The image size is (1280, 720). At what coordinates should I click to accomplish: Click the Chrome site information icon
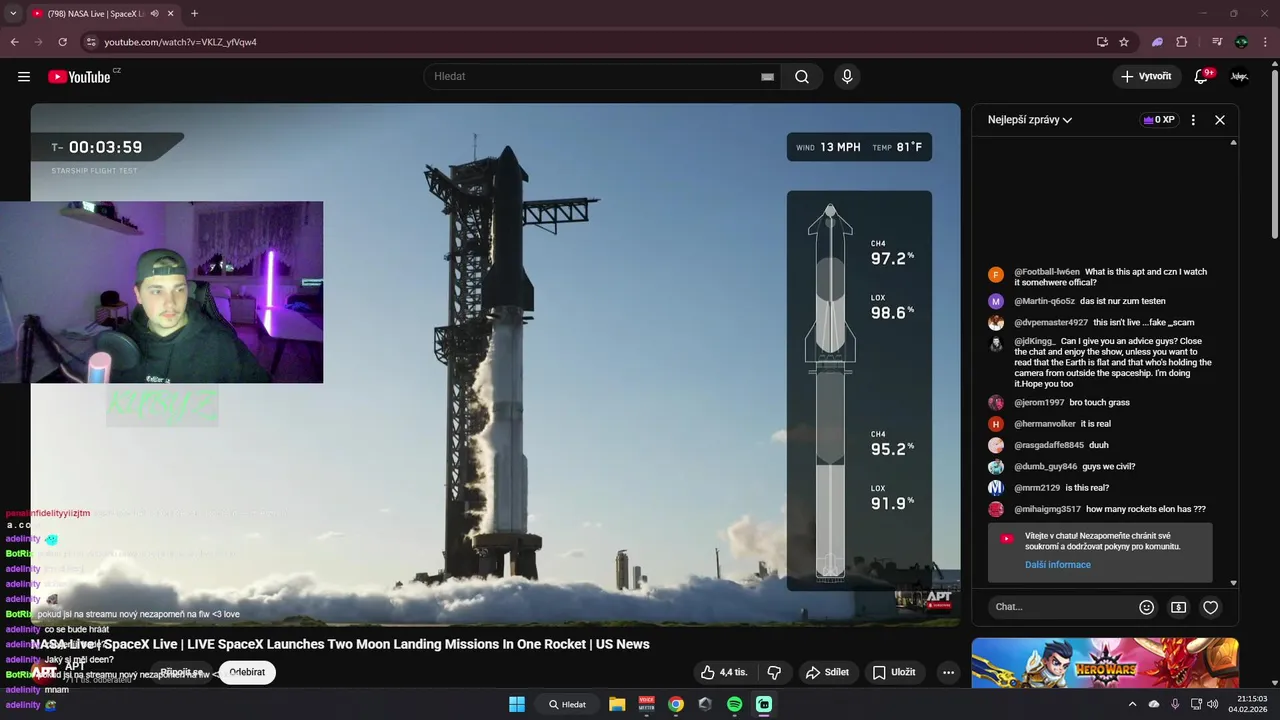tap(90, 42)
